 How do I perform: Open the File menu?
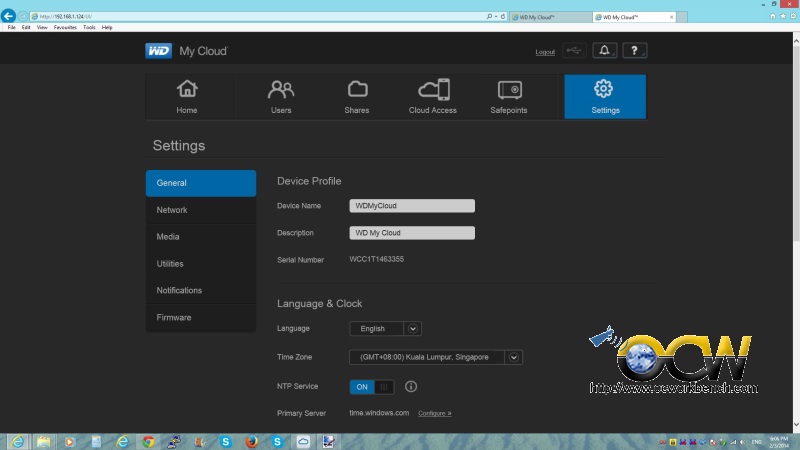coord(11,28)
